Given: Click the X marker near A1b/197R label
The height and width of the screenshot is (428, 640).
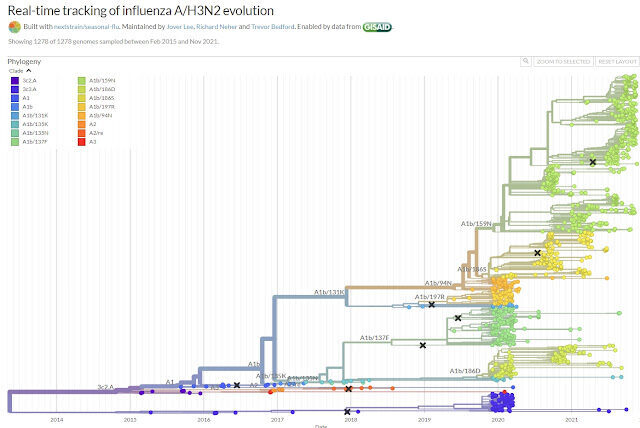Looking at the screenshot, I should [x=431, y=304].
